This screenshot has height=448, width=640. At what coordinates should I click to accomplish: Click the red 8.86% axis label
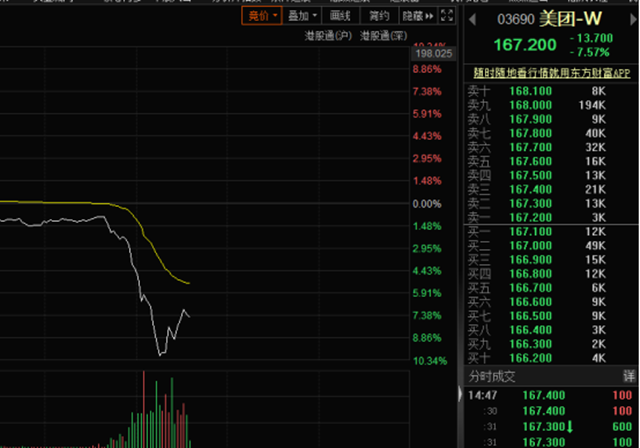(x=427, y=69)
